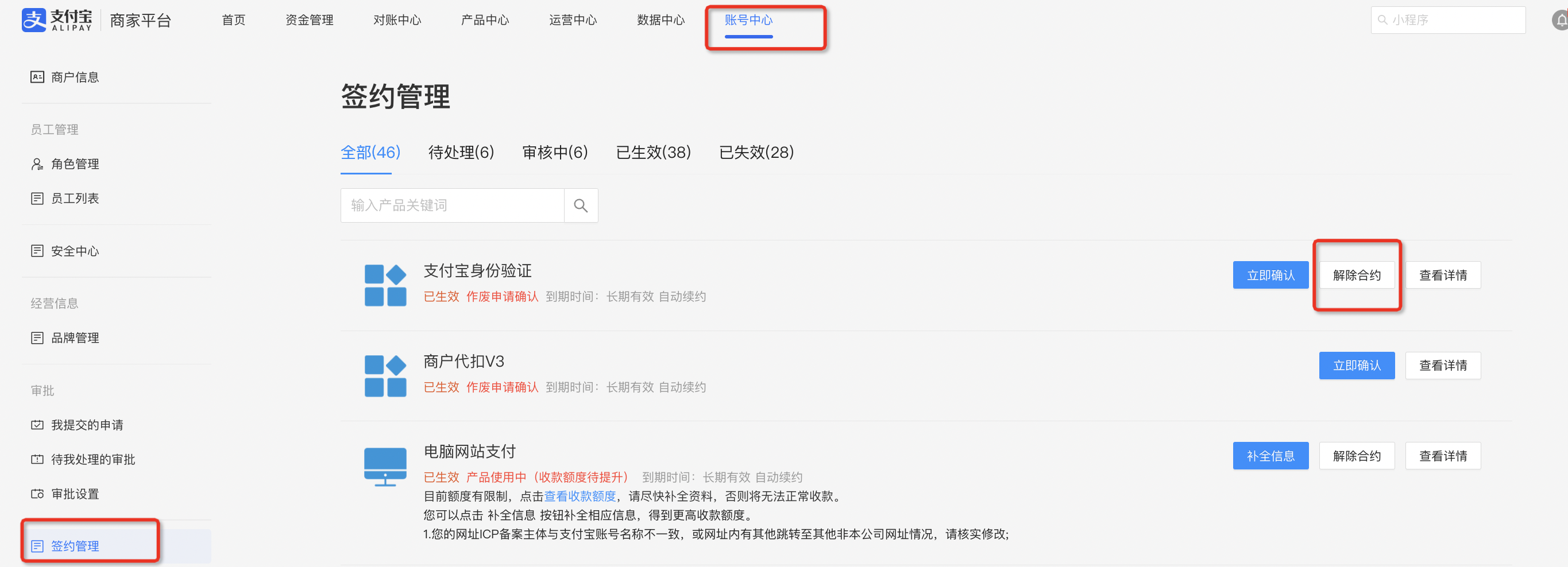Viewport: 1568px width, 567px height.
Task: Click 补全信息 for 电脑网站支付
Action: (x=1270, y=456)
